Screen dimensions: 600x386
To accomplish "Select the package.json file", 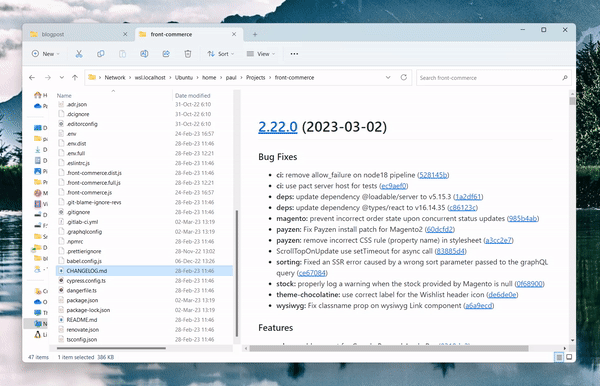I will point(144,300).
